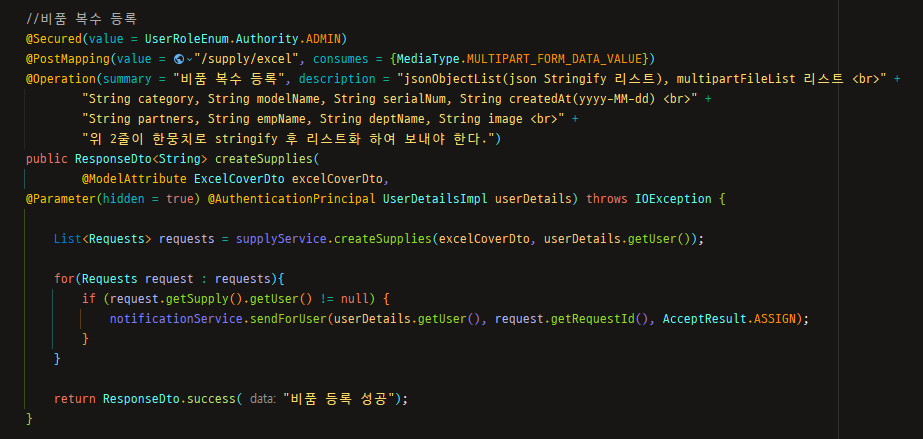Click the globe URL icon in PostMapping line
Screen dimensions: 923x439
pos(179,59)
